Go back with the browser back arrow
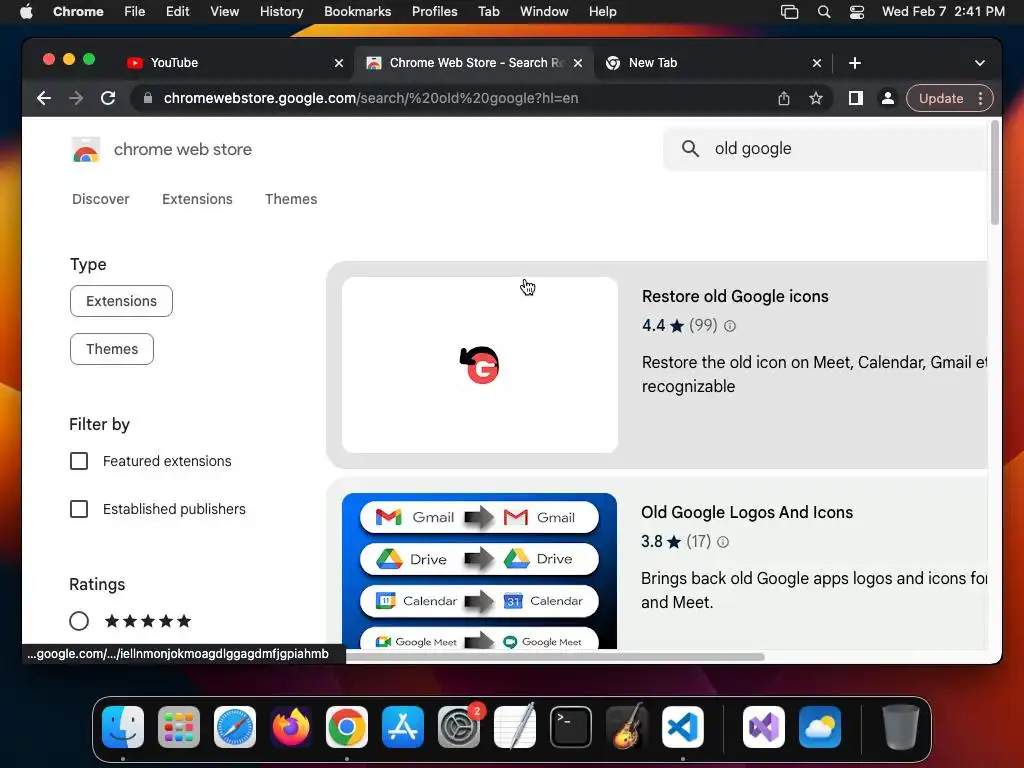Image resolution: width=1024 pixels, height=768 pixels. click(44, 98)
